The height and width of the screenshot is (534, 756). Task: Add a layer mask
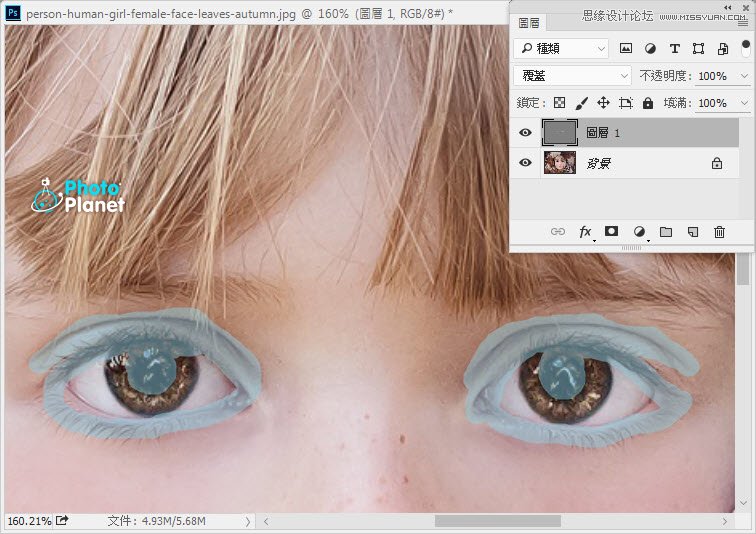pyautogui.click(x=611, y=231)
